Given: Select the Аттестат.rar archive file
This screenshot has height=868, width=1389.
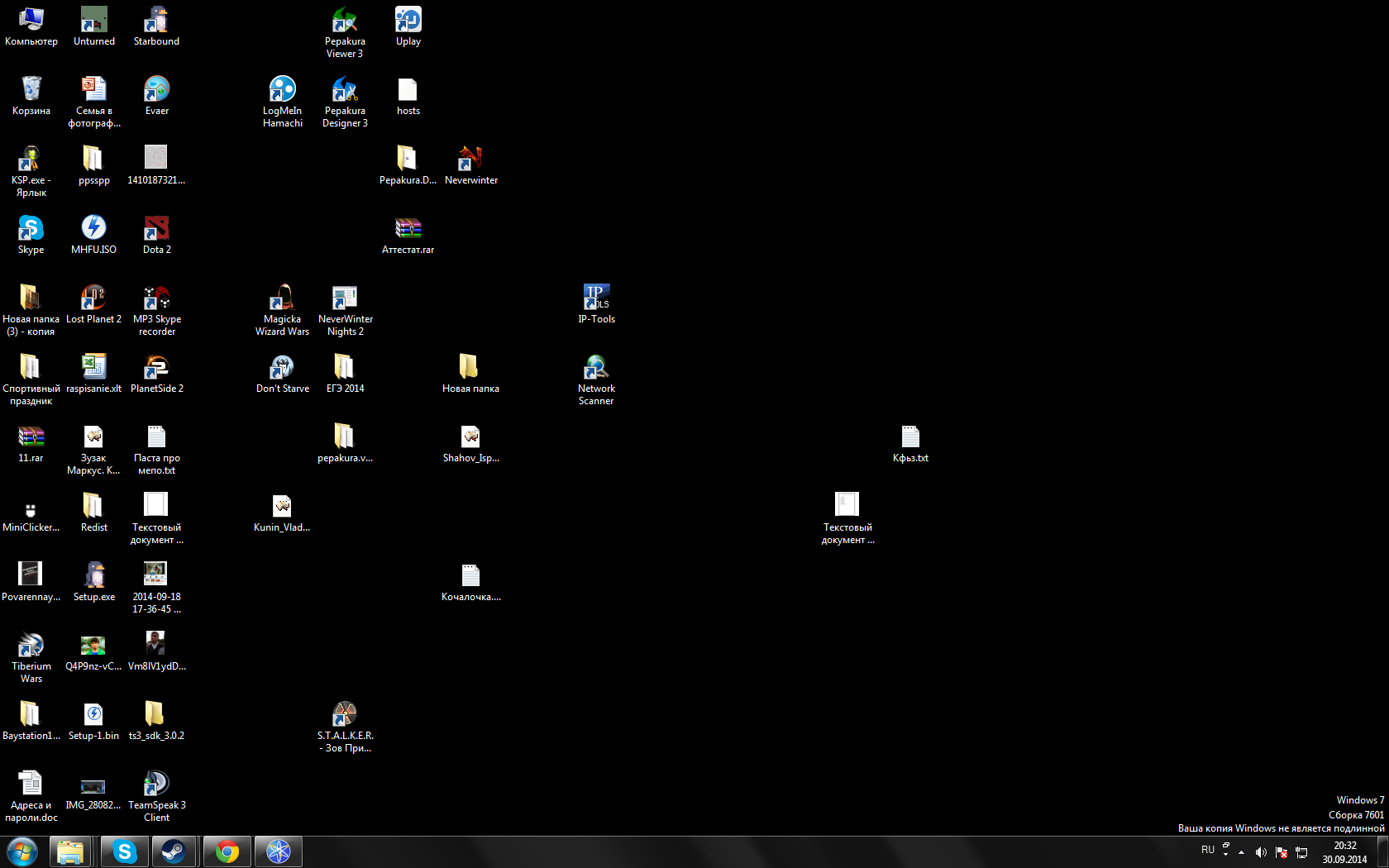Looking at the screenshot, I should coord(408,229).
